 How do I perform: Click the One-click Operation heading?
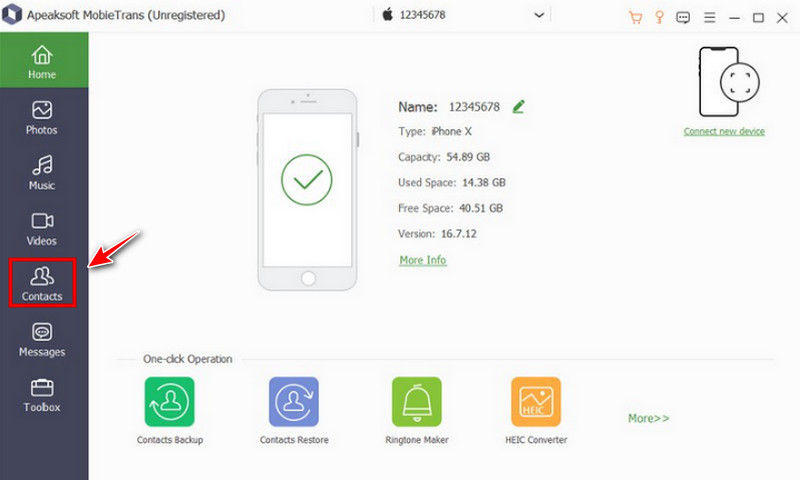pyautogui.click(x=187, y=359)
